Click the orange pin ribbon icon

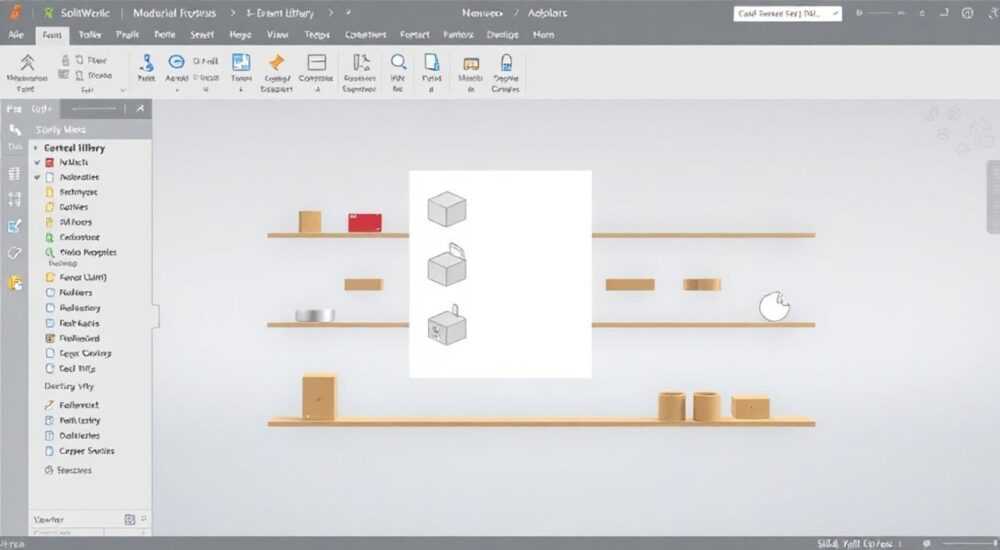click(x=276, y=63)
